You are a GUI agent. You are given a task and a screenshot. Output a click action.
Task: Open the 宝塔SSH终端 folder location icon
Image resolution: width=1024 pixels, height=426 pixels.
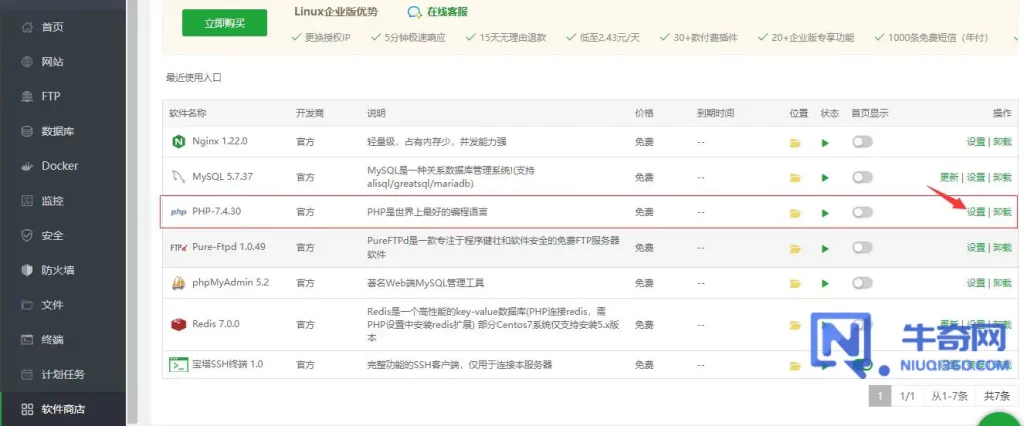click(x=795, y=365)
